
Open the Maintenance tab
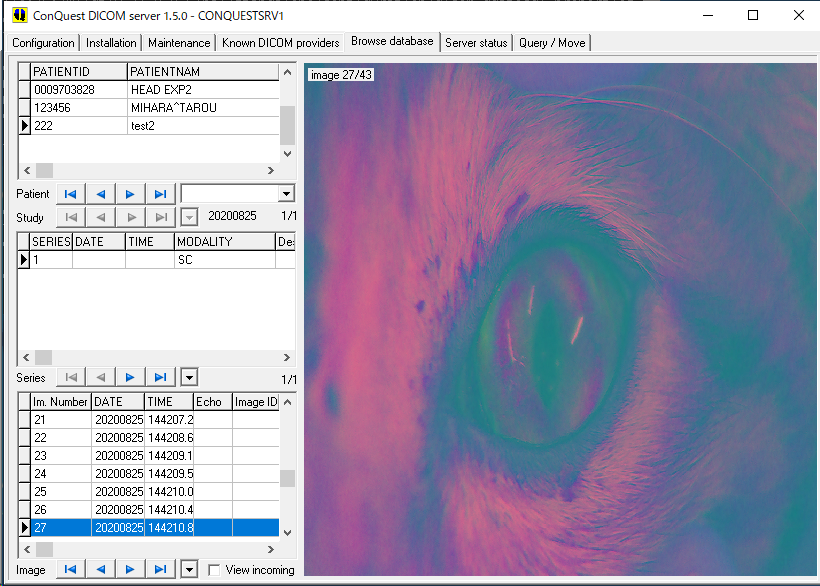click(179, 43)
